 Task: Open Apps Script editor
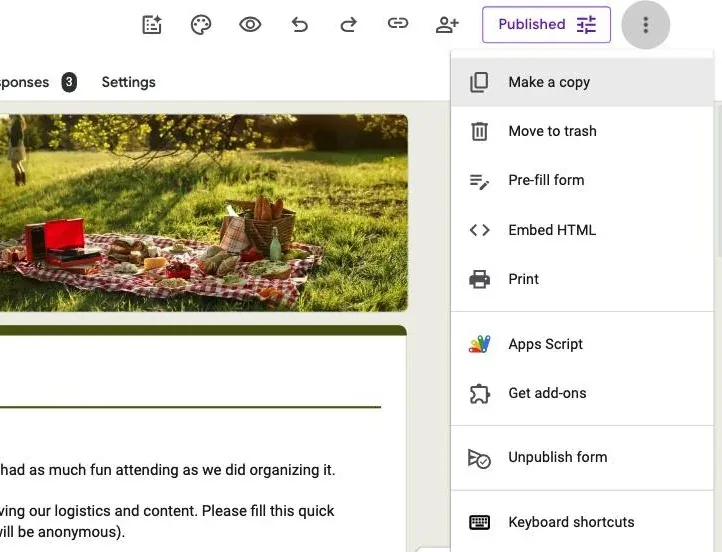(x=582, y=344)
